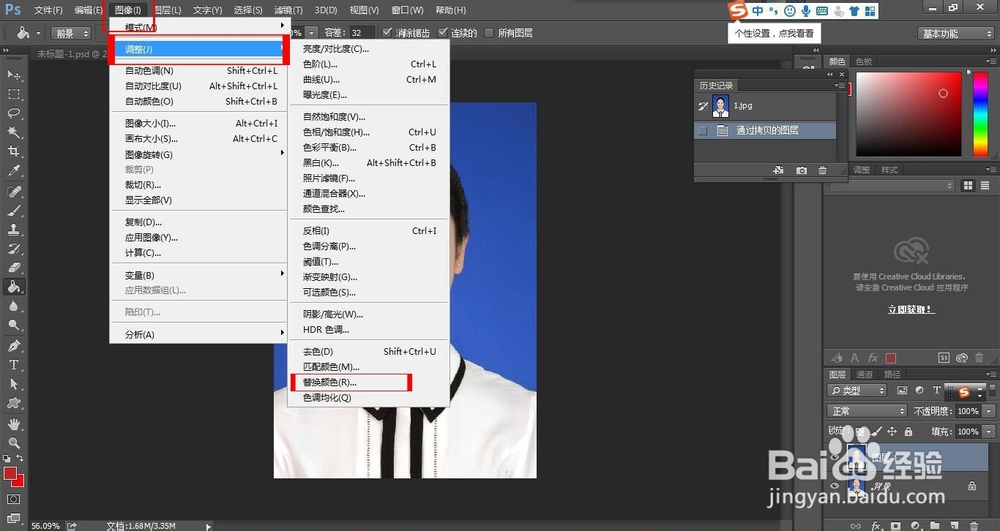Toggle the 消除锯齿 anti-alias checkbox

[x=387, y=33]
